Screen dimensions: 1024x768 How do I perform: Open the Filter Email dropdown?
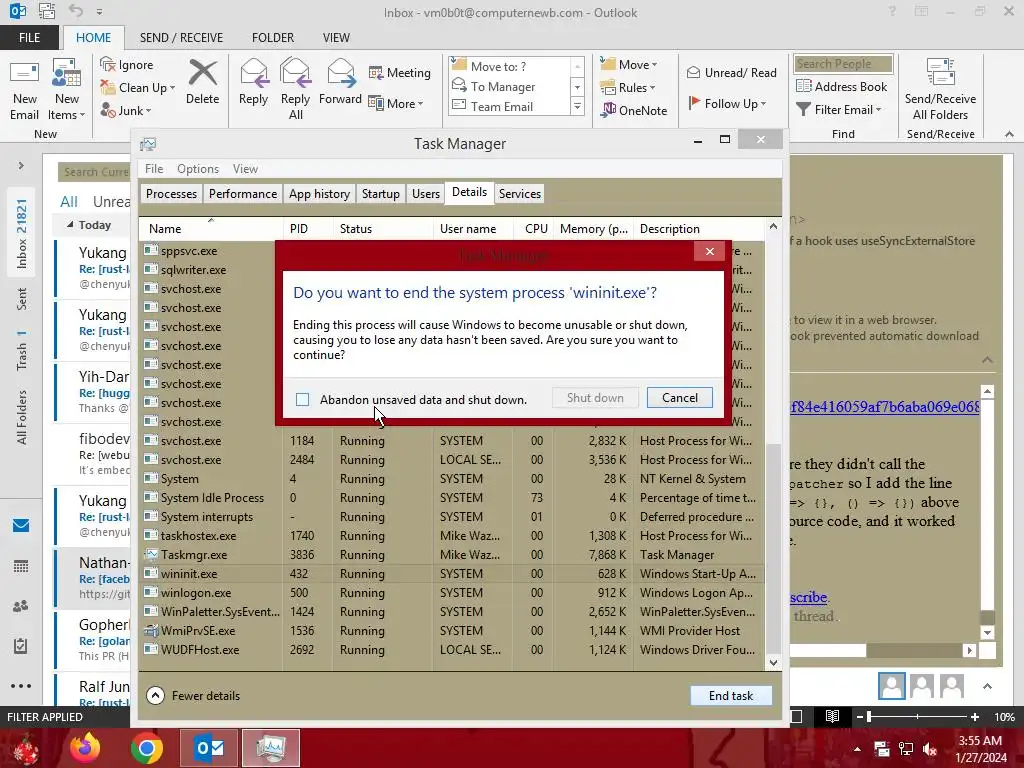coord(839,110)
